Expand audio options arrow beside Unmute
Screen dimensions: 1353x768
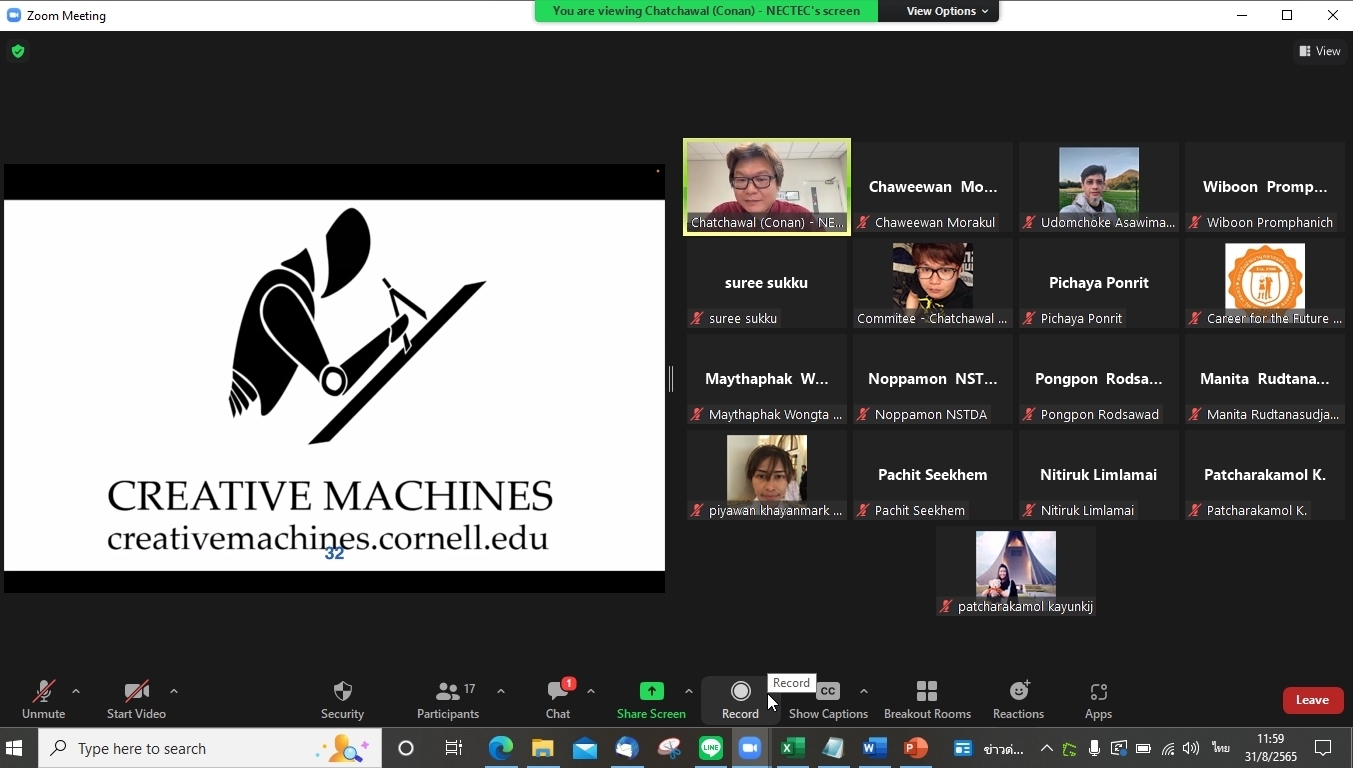tap(76, 691)
